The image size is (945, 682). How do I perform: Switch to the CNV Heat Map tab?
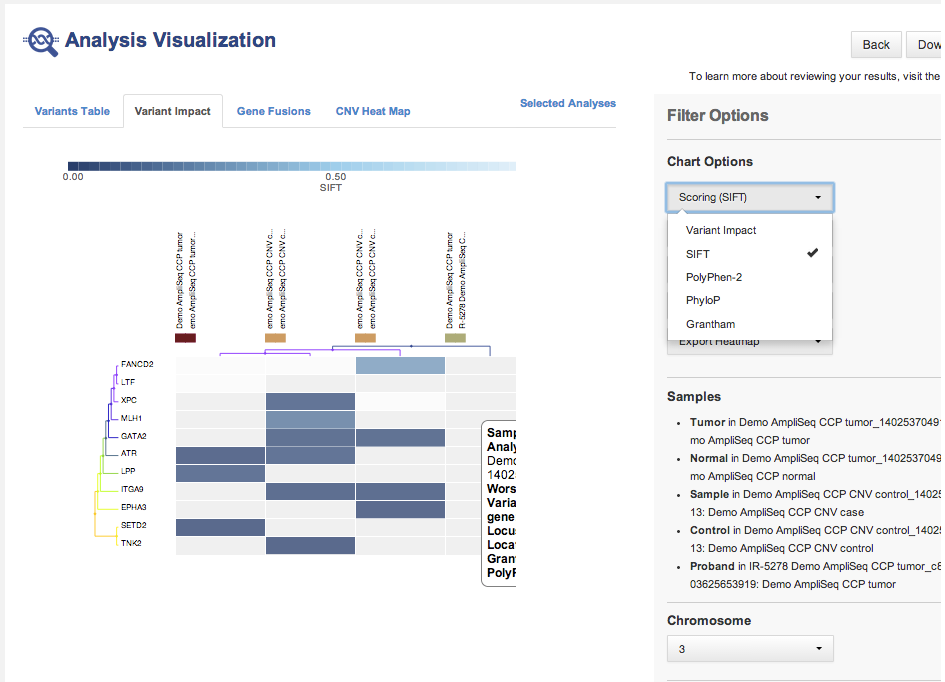click(372, 111)
